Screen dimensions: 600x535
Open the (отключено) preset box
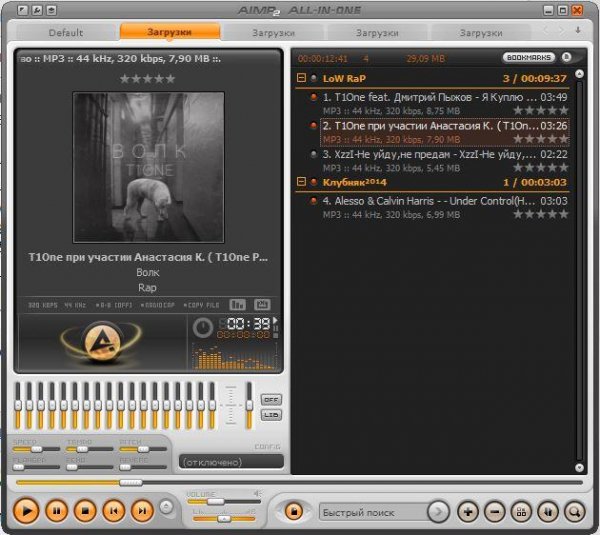coord(232,462)
